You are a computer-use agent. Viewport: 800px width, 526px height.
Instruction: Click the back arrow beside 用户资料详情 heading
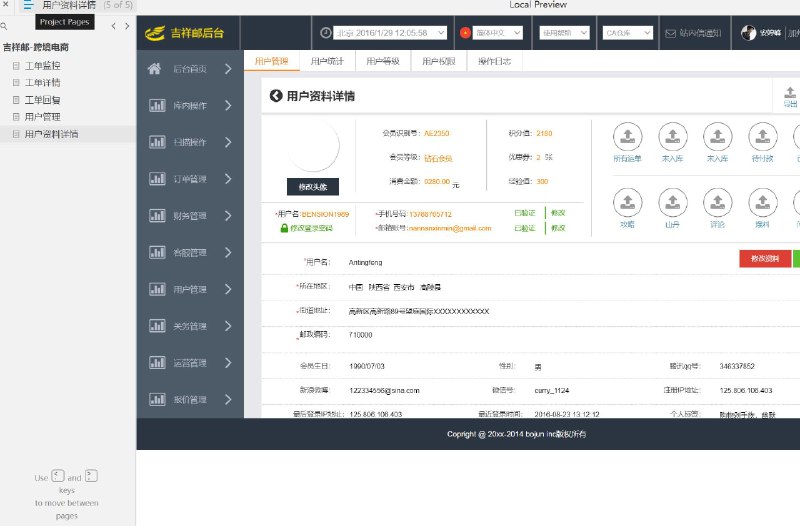(276, 95)
